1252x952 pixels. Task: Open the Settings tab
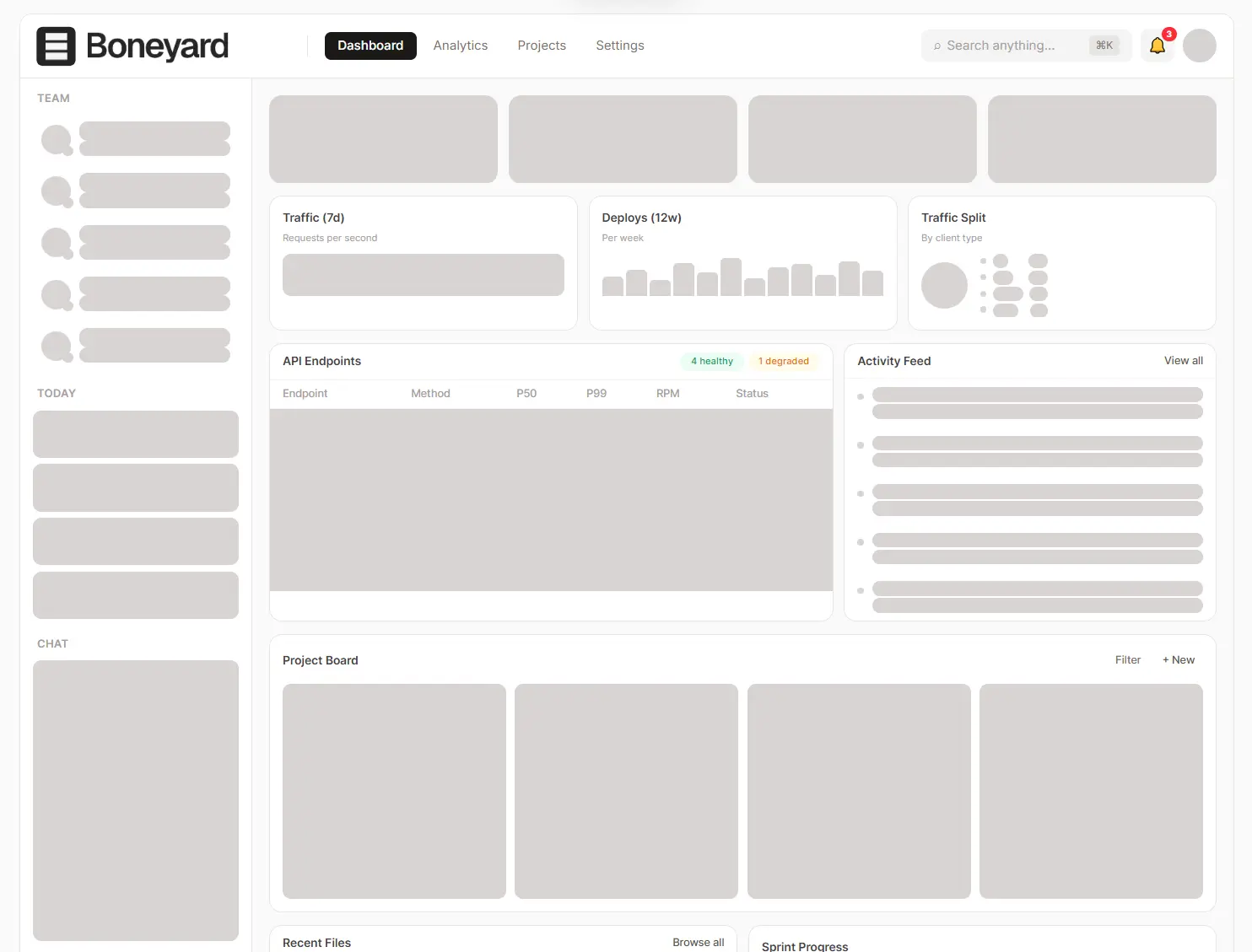(x=619, y=46)
